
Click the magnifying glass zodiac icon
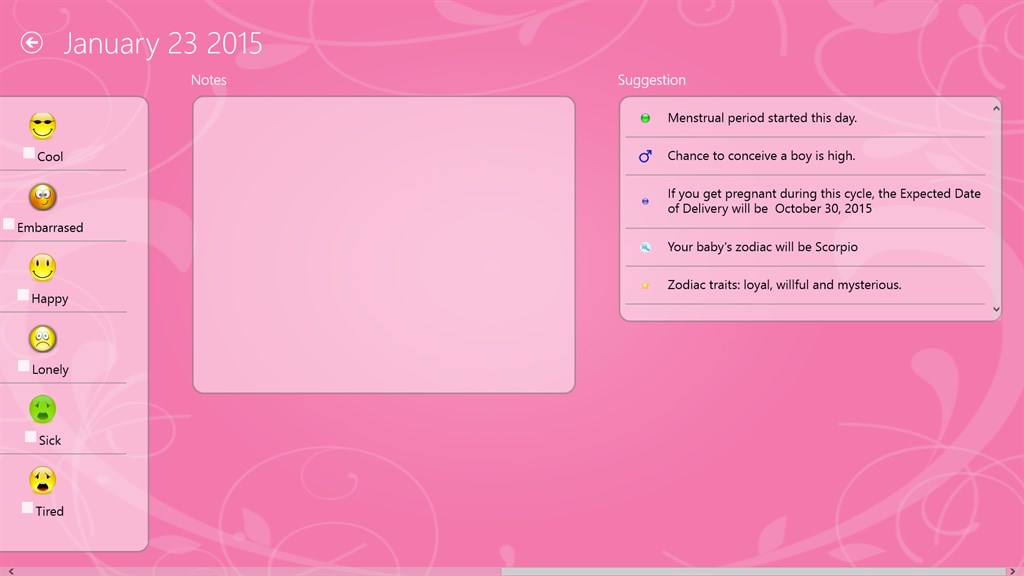point(644,247)
